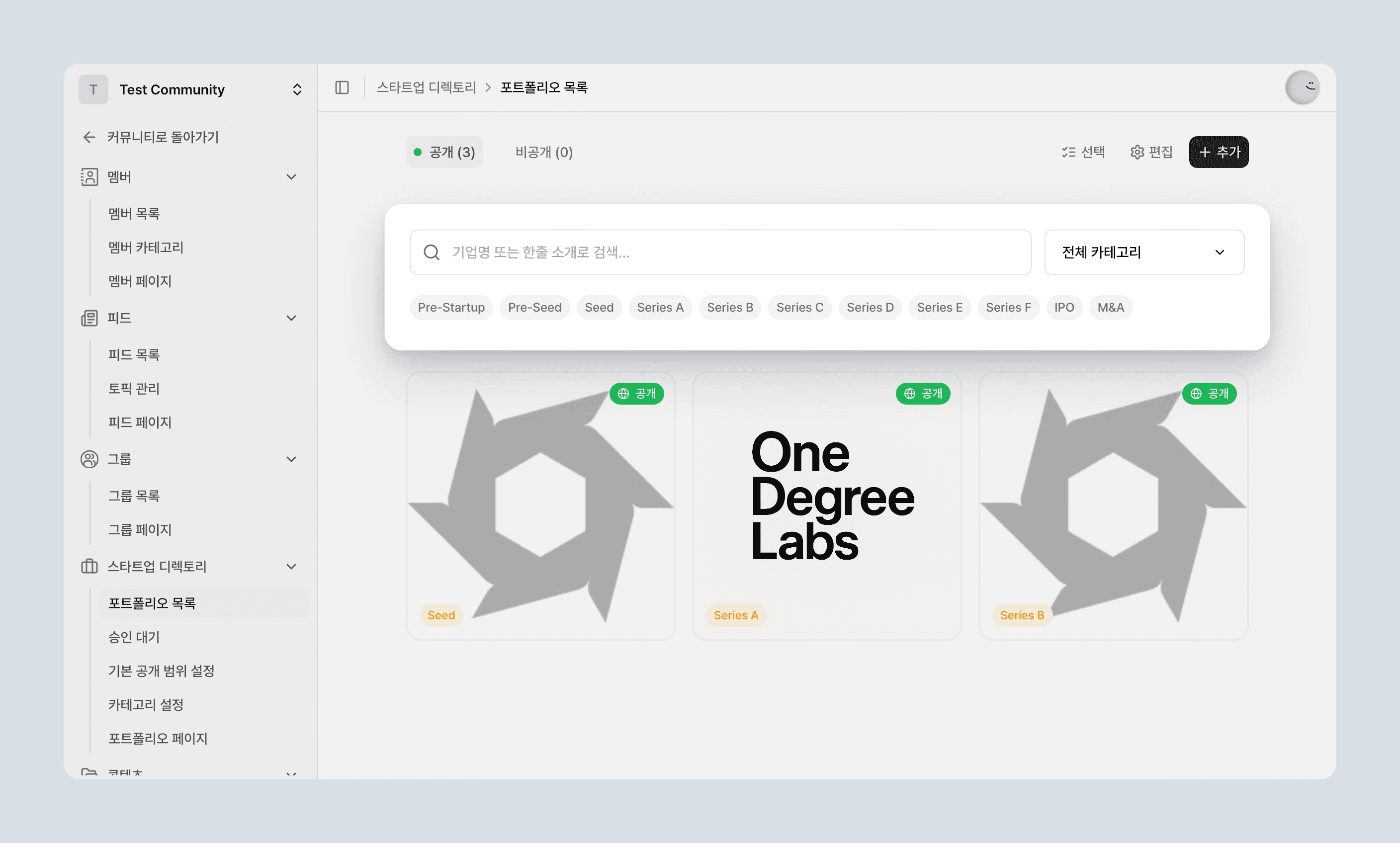
Task: Toggle the Seed filter chip
Action: pyautogui.click(x=600, y=307)
